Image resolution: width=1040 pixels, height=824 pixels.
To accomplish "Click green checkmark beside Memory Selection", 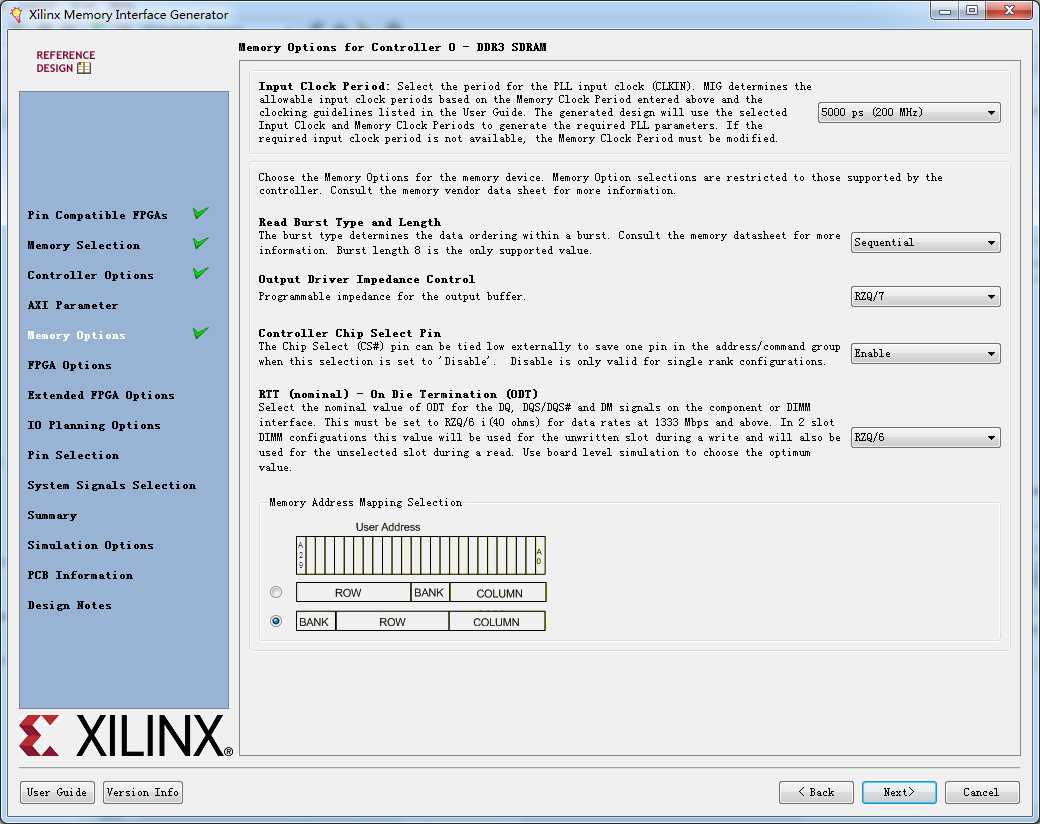I will click(x=200, y=243).
